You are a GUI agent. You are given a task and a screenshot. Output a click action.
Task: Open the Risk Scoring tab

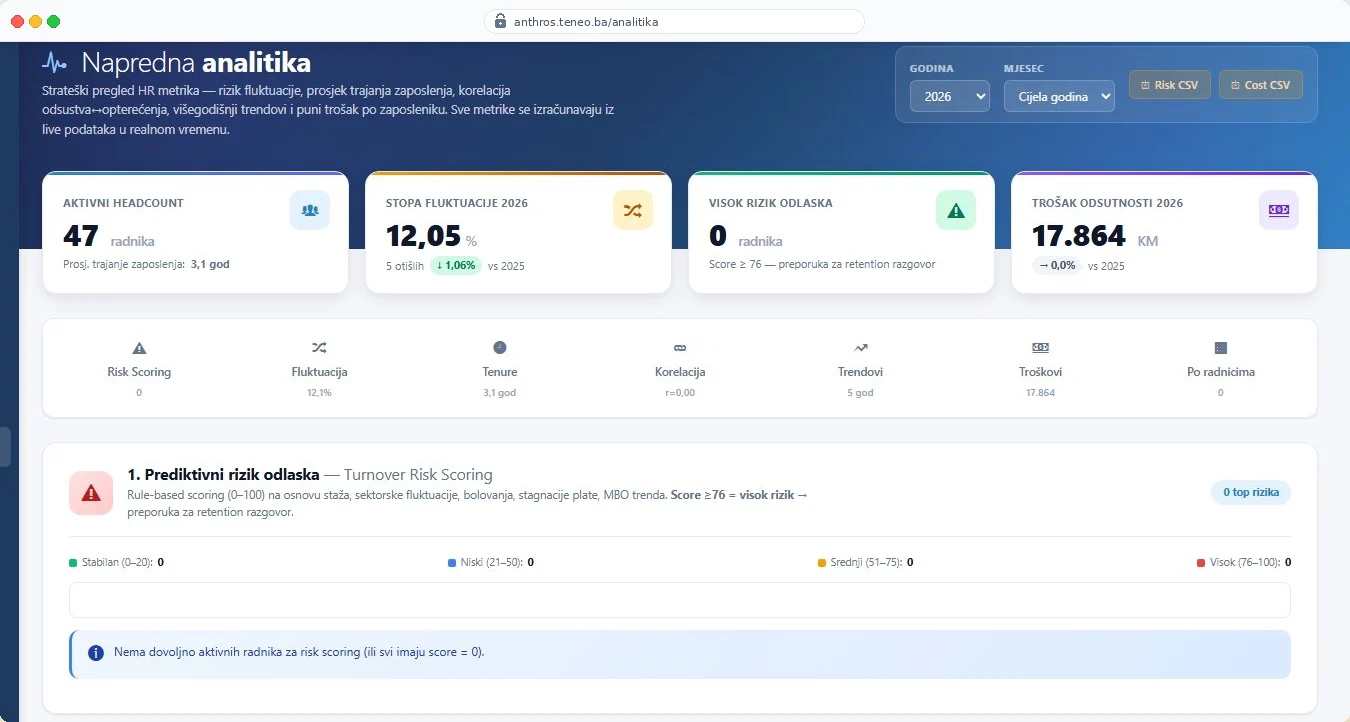pos(139,368)
